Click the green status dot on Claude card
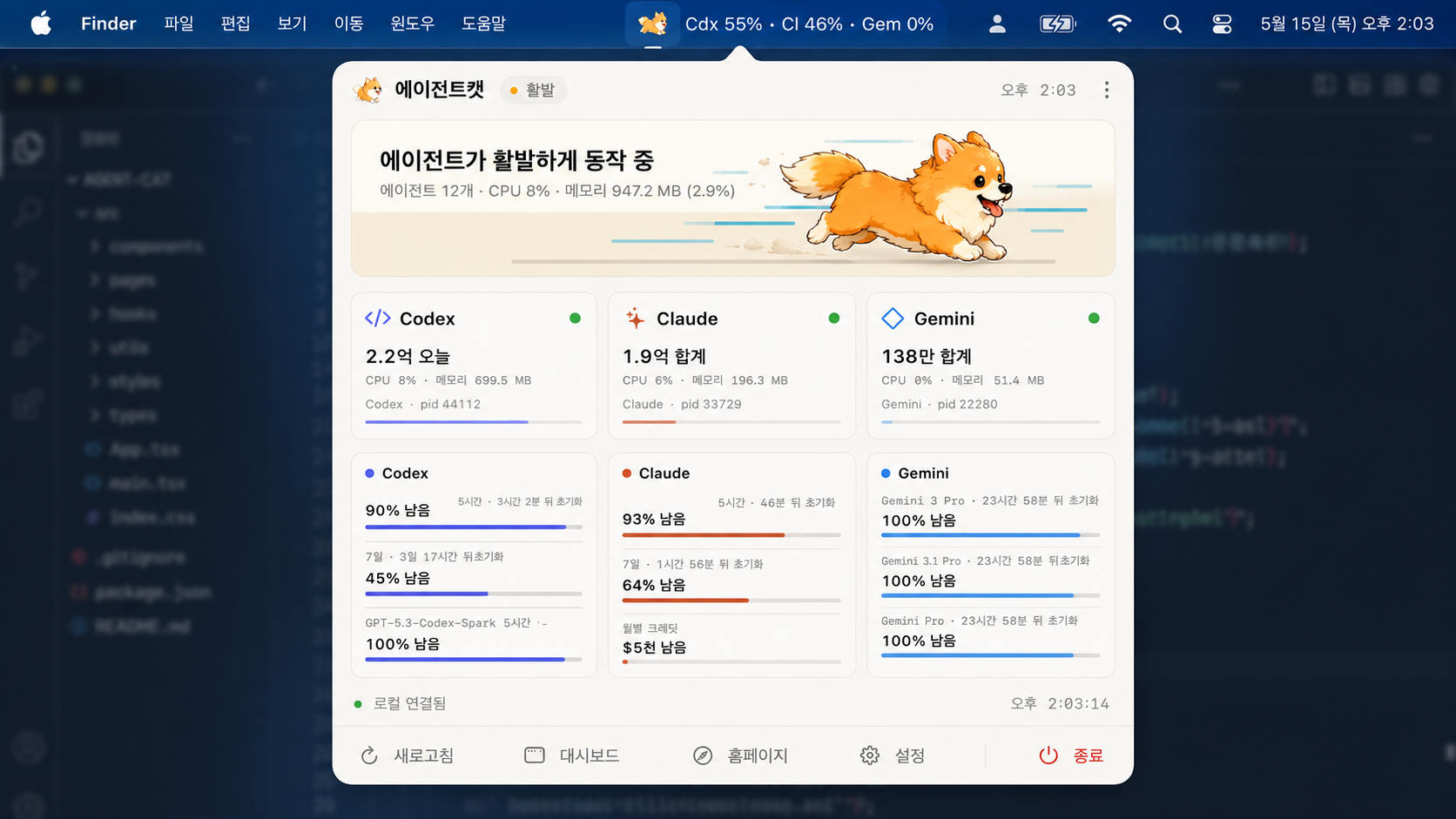1456x819 pixels. (833, 319)
